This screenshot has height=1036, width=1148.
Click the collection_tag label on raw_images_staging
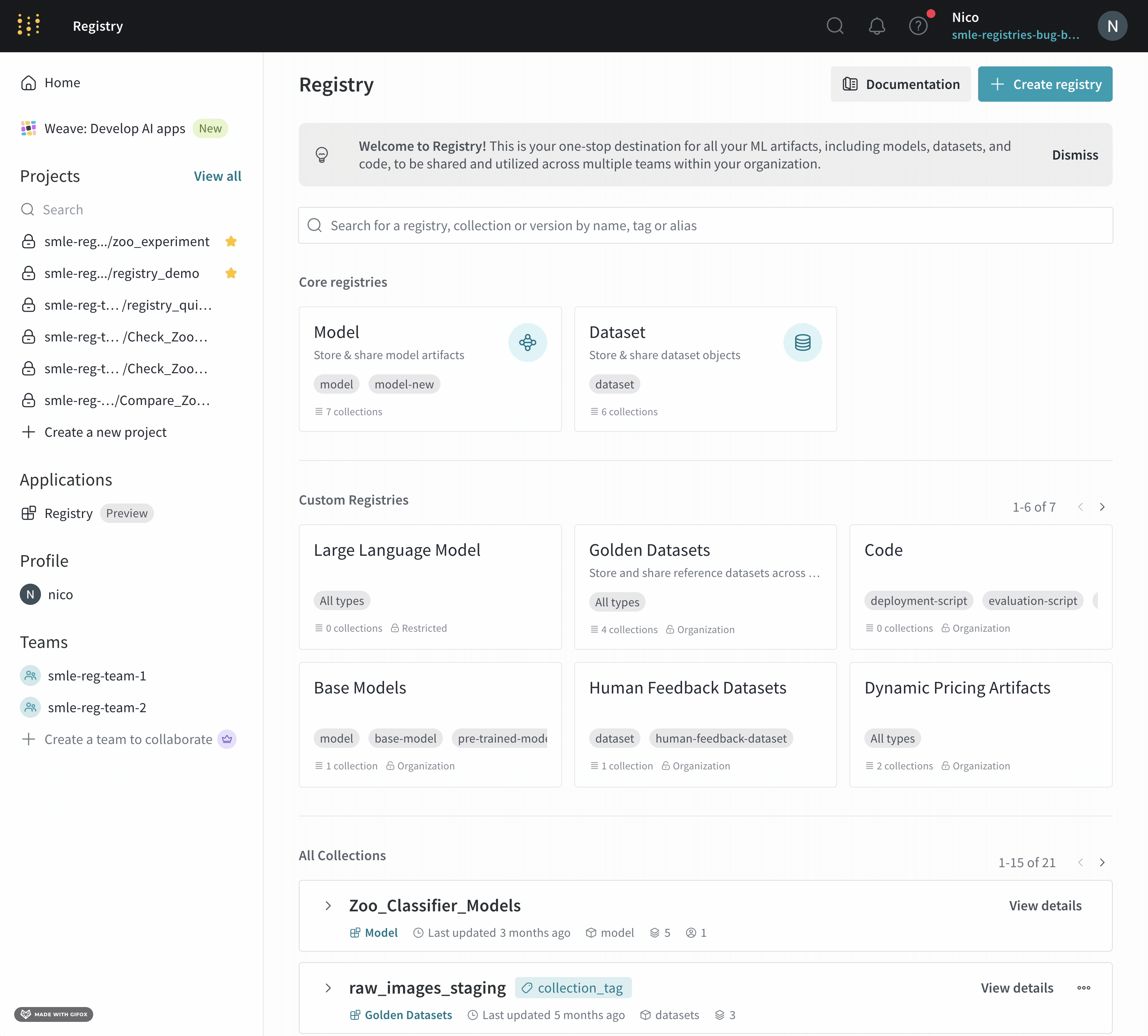573,988
